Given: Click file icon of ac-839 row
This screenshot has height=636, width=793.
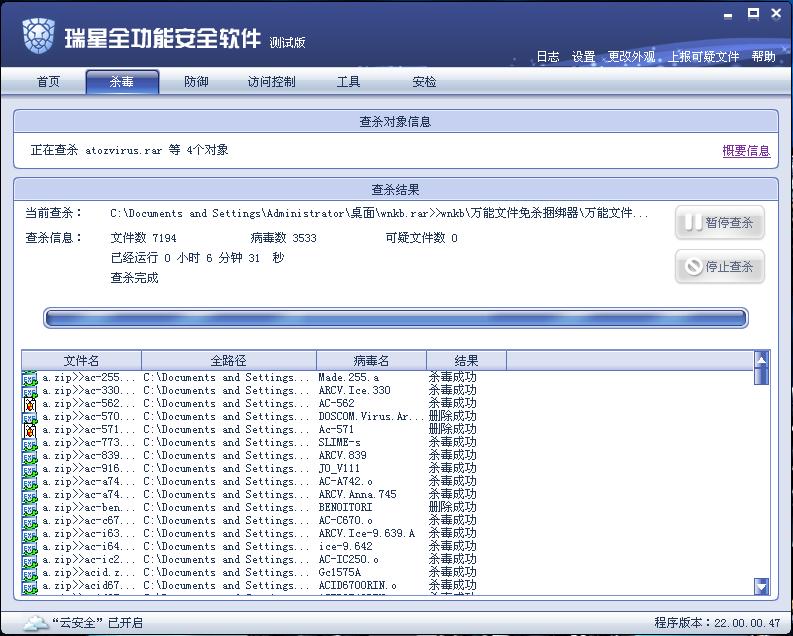Looking at the screenshot, I should (29, 456).
